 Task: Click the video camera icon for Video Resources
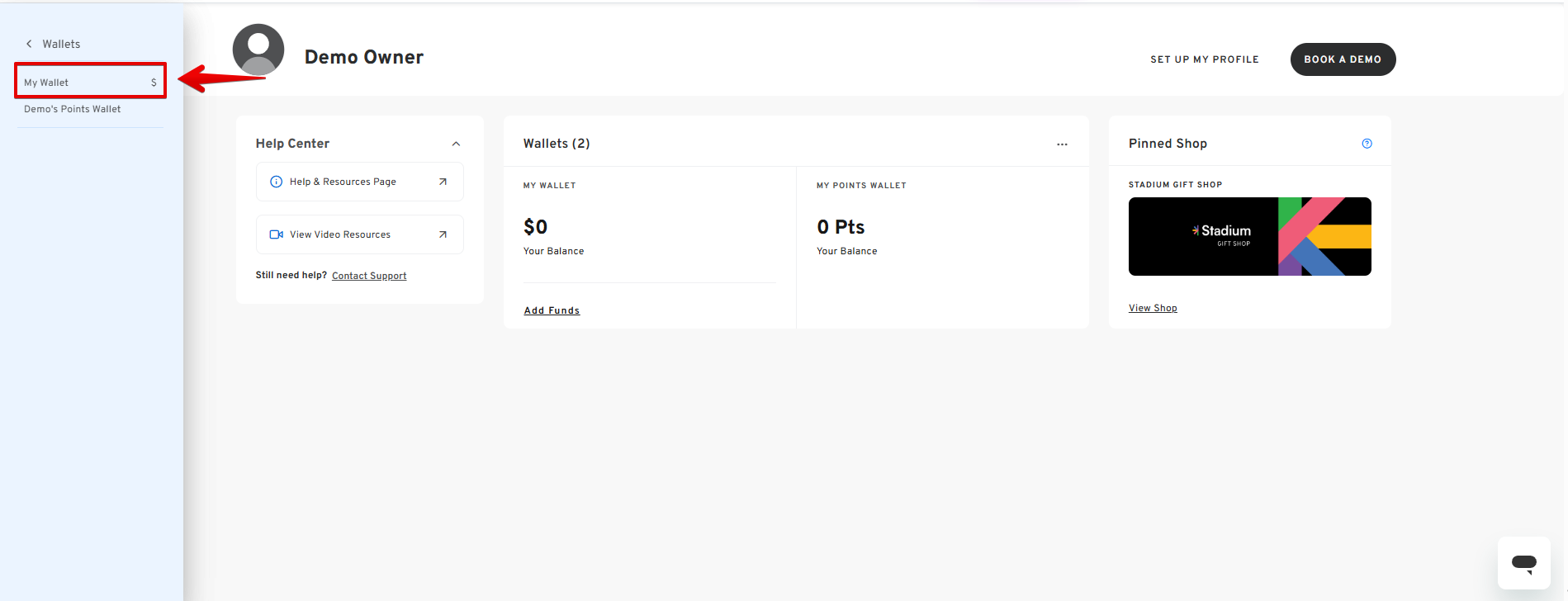click(277, 234)
